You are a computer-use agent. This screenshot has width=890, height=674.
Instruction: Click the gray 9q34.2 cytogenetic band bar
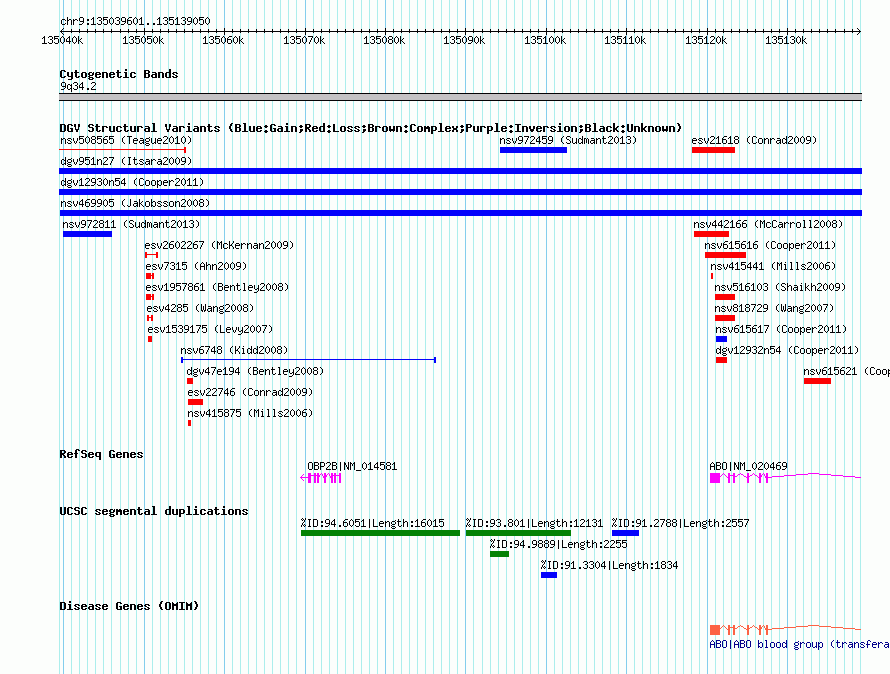tap(460, 97)
